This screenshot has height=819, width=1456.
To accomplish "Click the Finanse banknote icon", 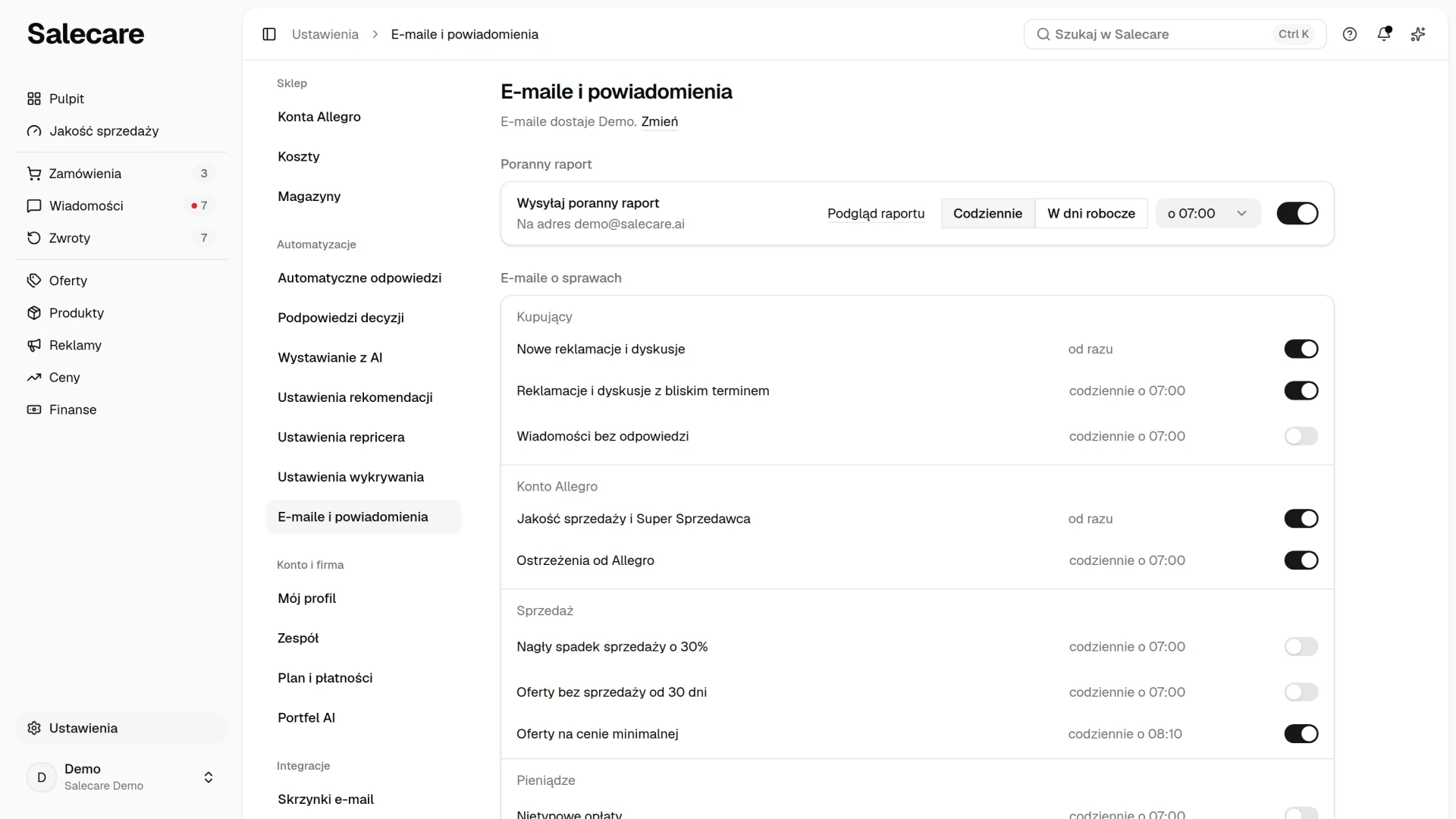I will (x=34, y=409).
